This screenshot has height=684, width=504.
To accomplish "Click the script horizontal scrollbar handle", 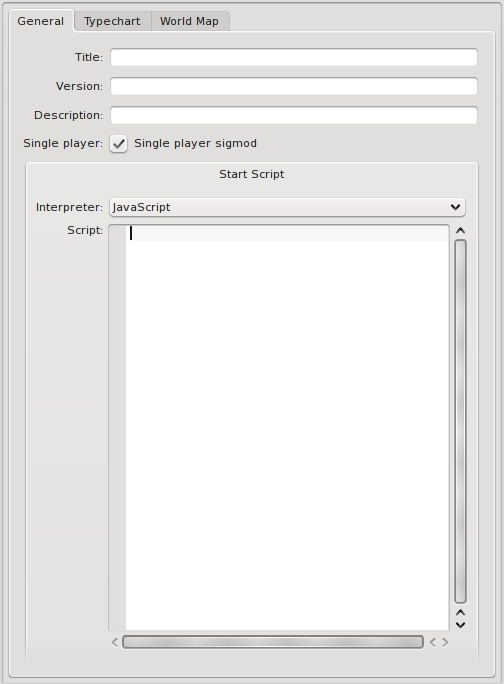I will [273, 642].
